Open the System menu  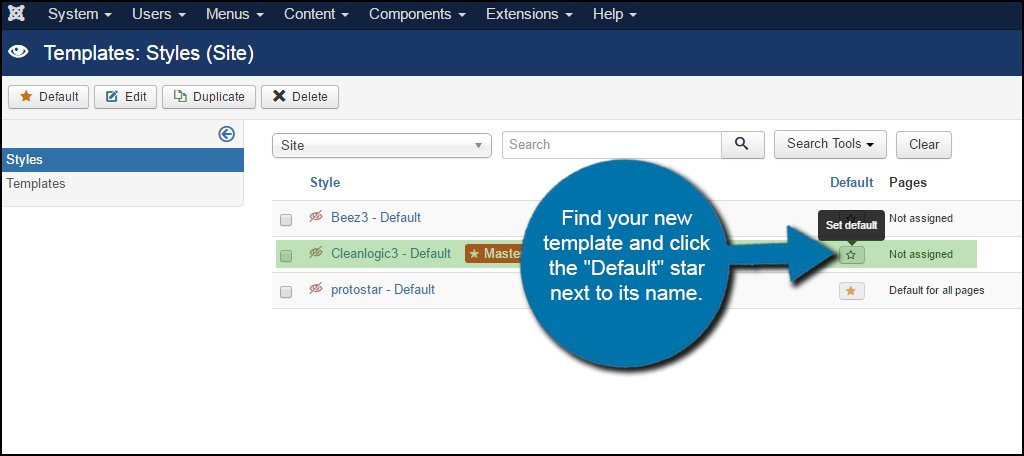click(79, 14)
